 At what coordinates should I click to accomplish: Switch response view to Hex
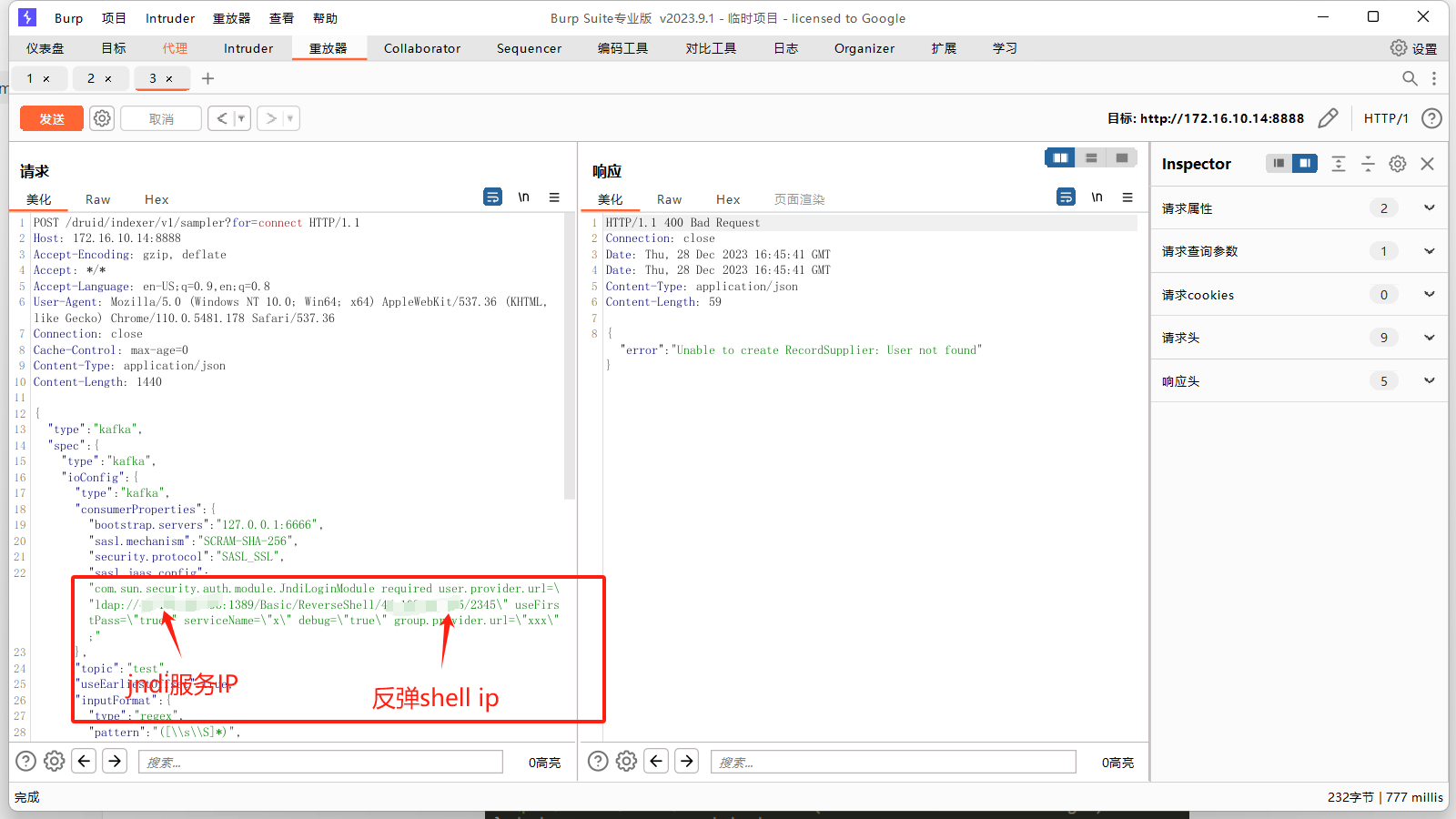[x=728, y=199]
